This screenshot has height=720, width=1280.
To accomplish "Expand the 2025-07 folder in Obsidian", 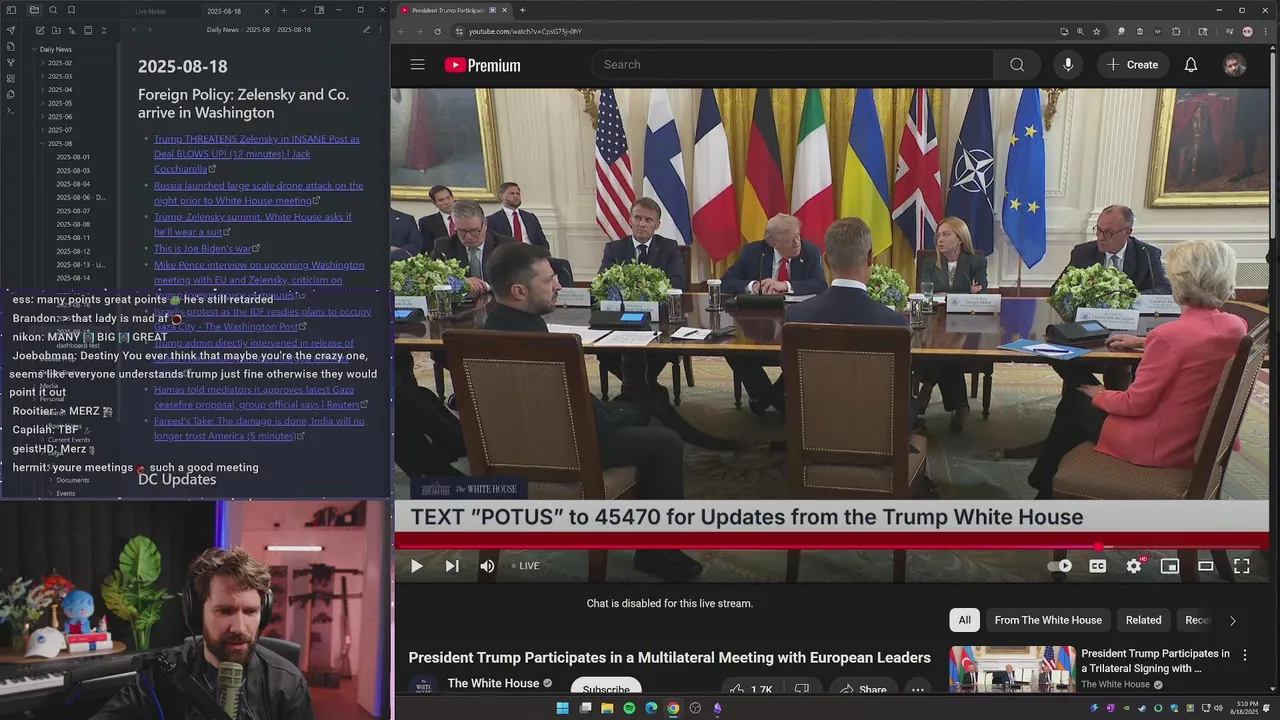I will point(59,130).
